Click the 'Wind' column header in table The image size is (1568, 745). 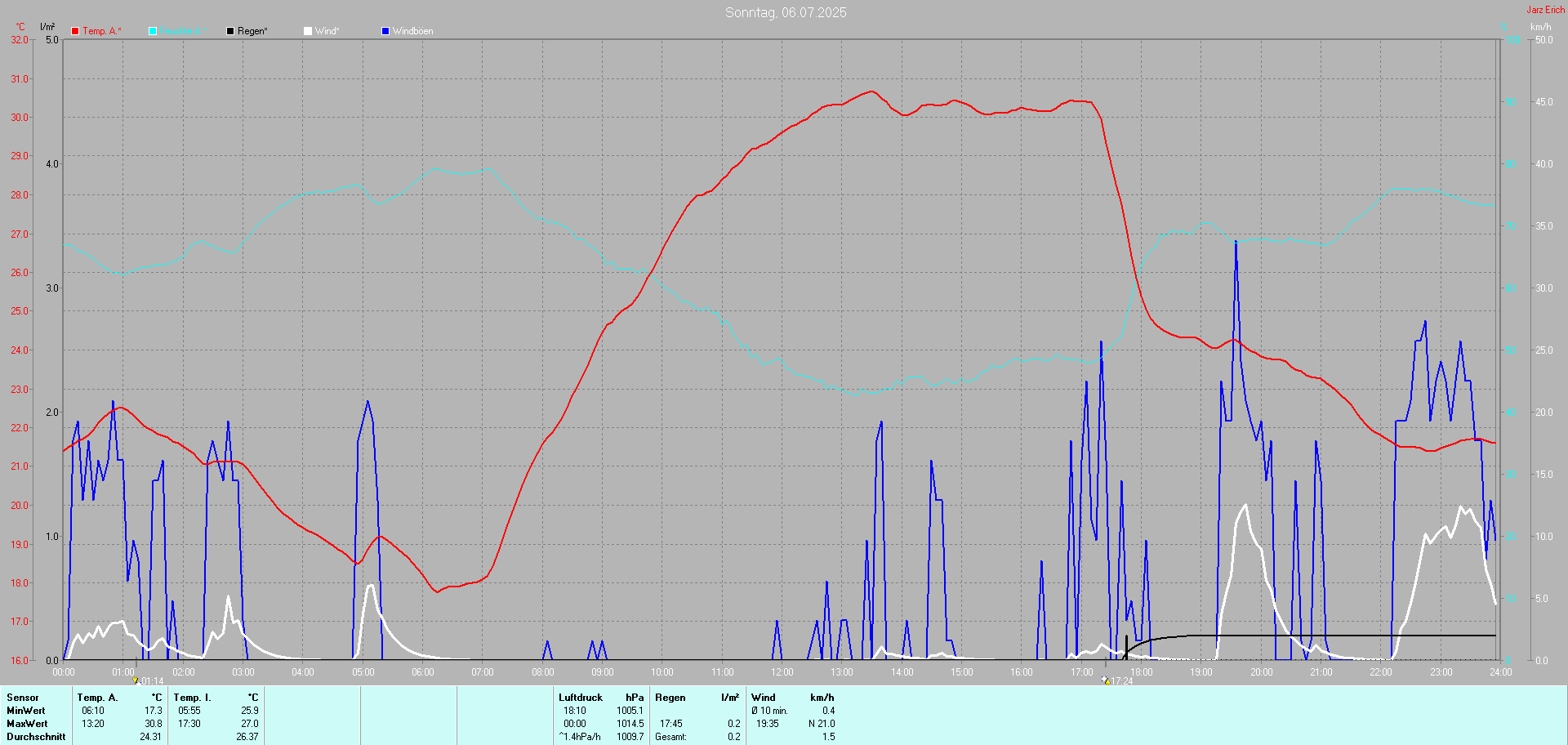764,698
